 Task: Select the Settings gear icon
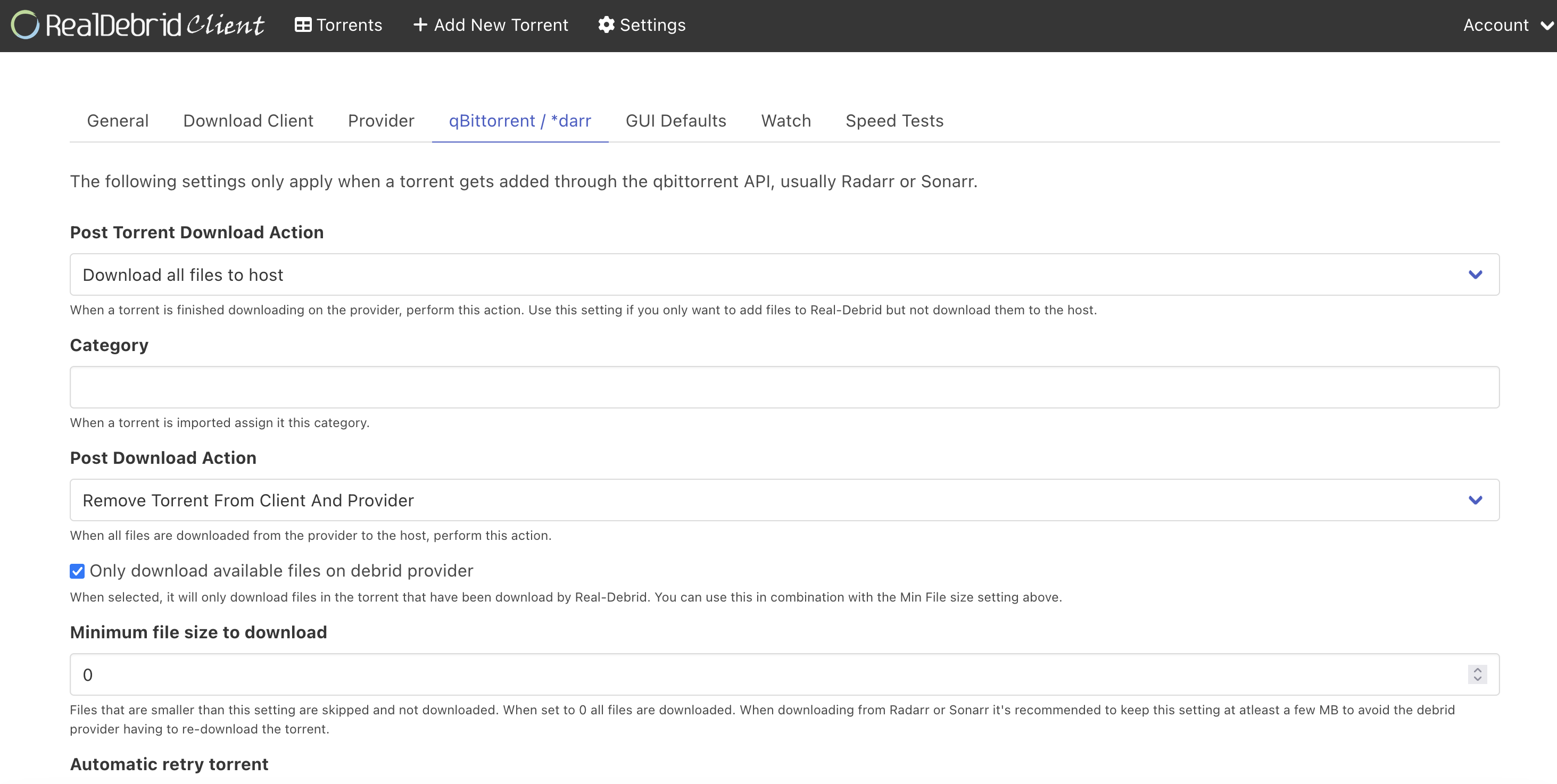605,25
